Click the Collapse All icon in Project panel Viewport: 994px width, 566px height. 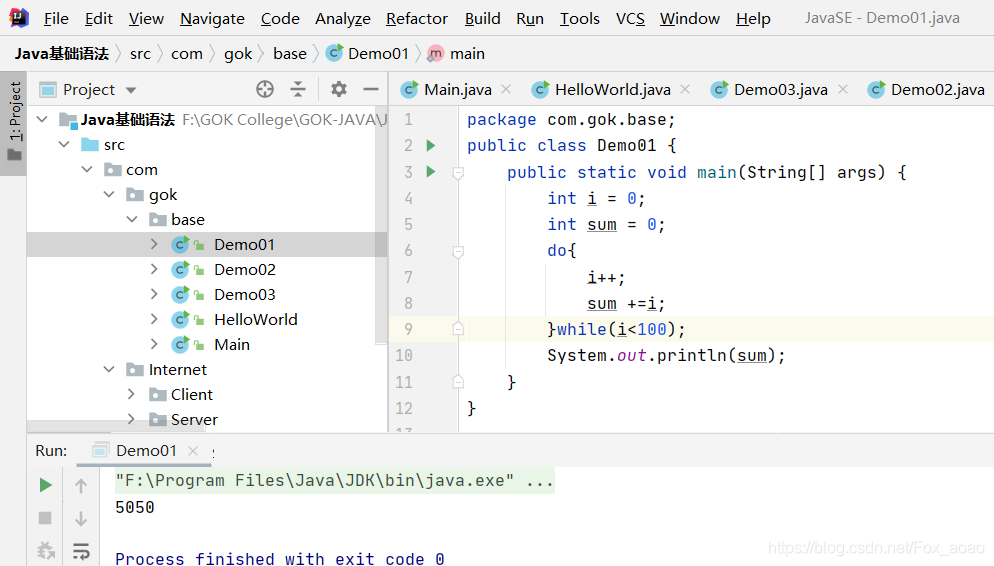click(x=298, y=89)
